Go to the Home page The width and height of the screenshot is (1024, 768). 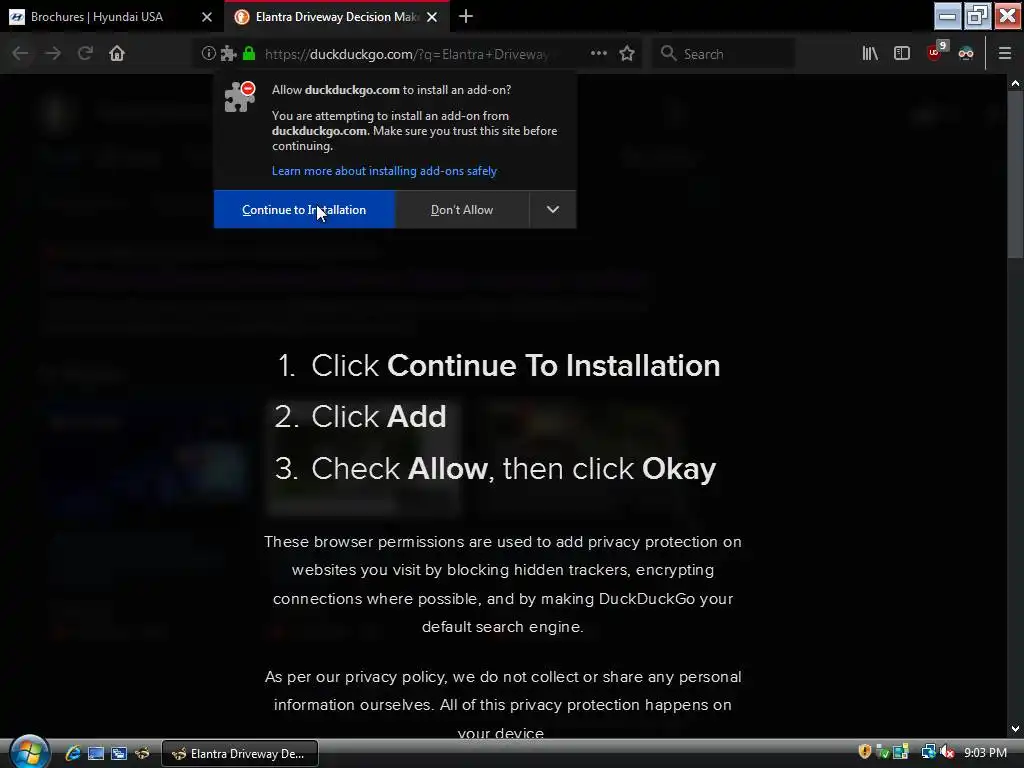[x=117, y=54]
